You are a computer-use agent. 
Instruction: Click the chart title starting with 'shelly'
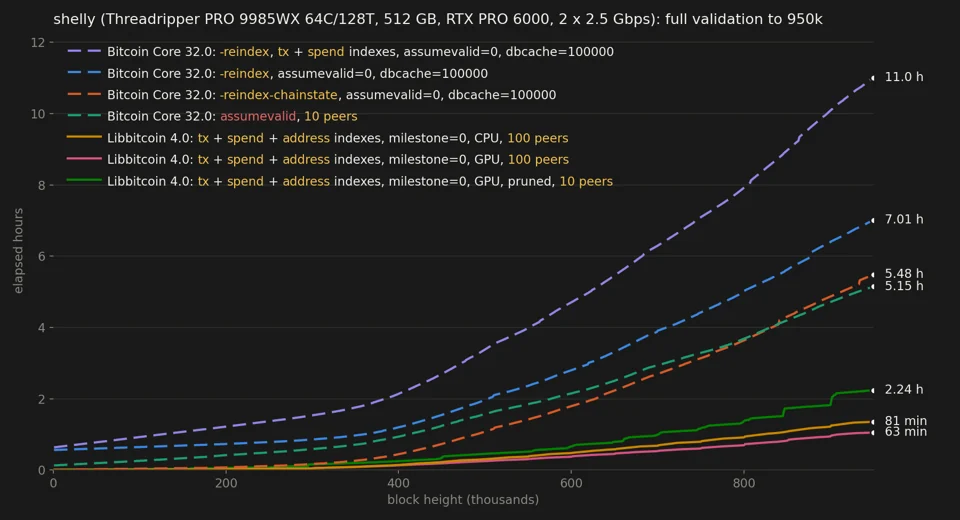coord(438,20)
